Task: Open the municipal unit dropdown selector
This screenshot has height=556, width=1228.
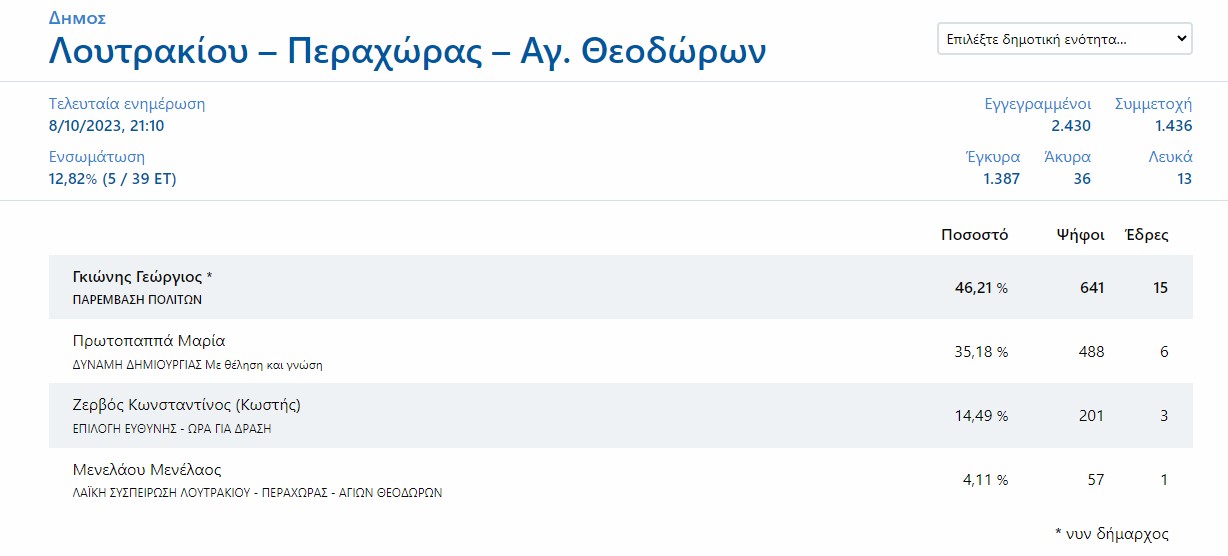Action: (x=1064, y=39)
